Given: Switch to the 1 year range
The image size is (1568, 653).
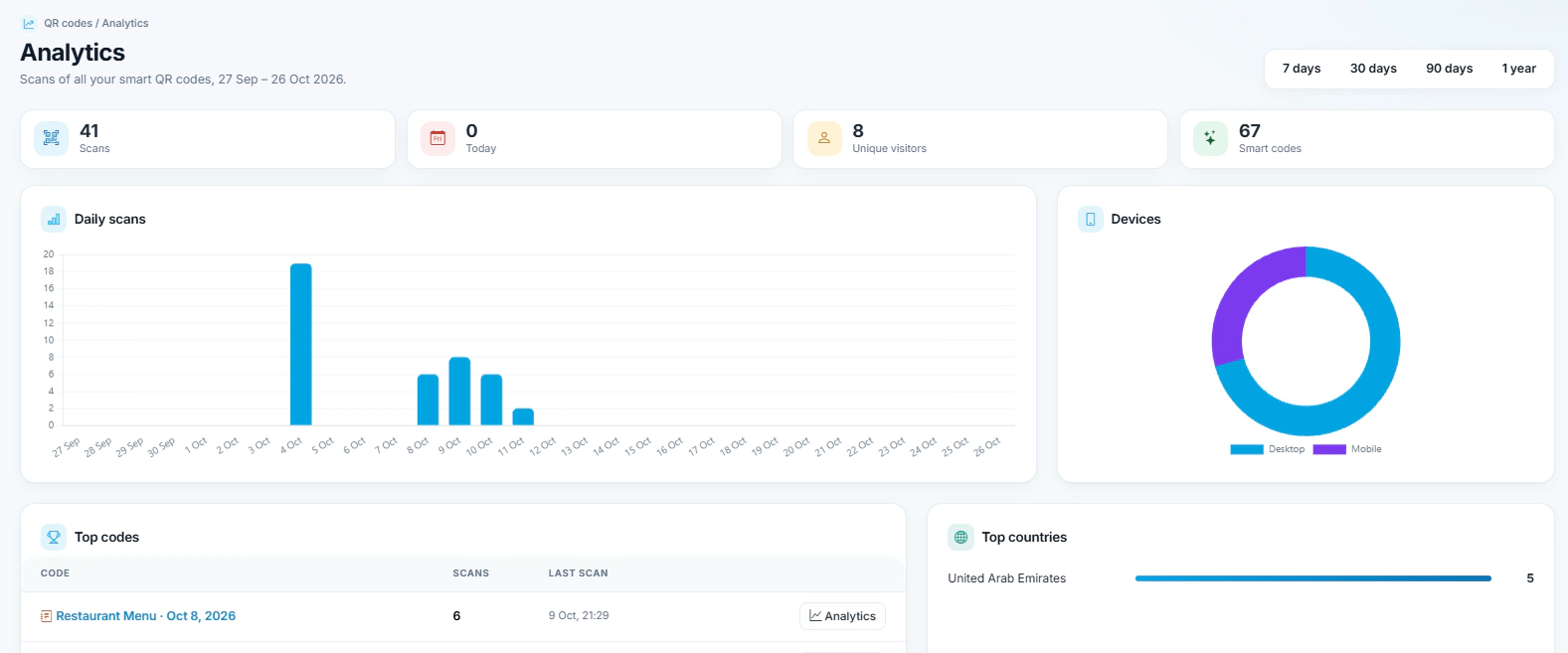Looking at the screenshot, I should pos(1519,69).
